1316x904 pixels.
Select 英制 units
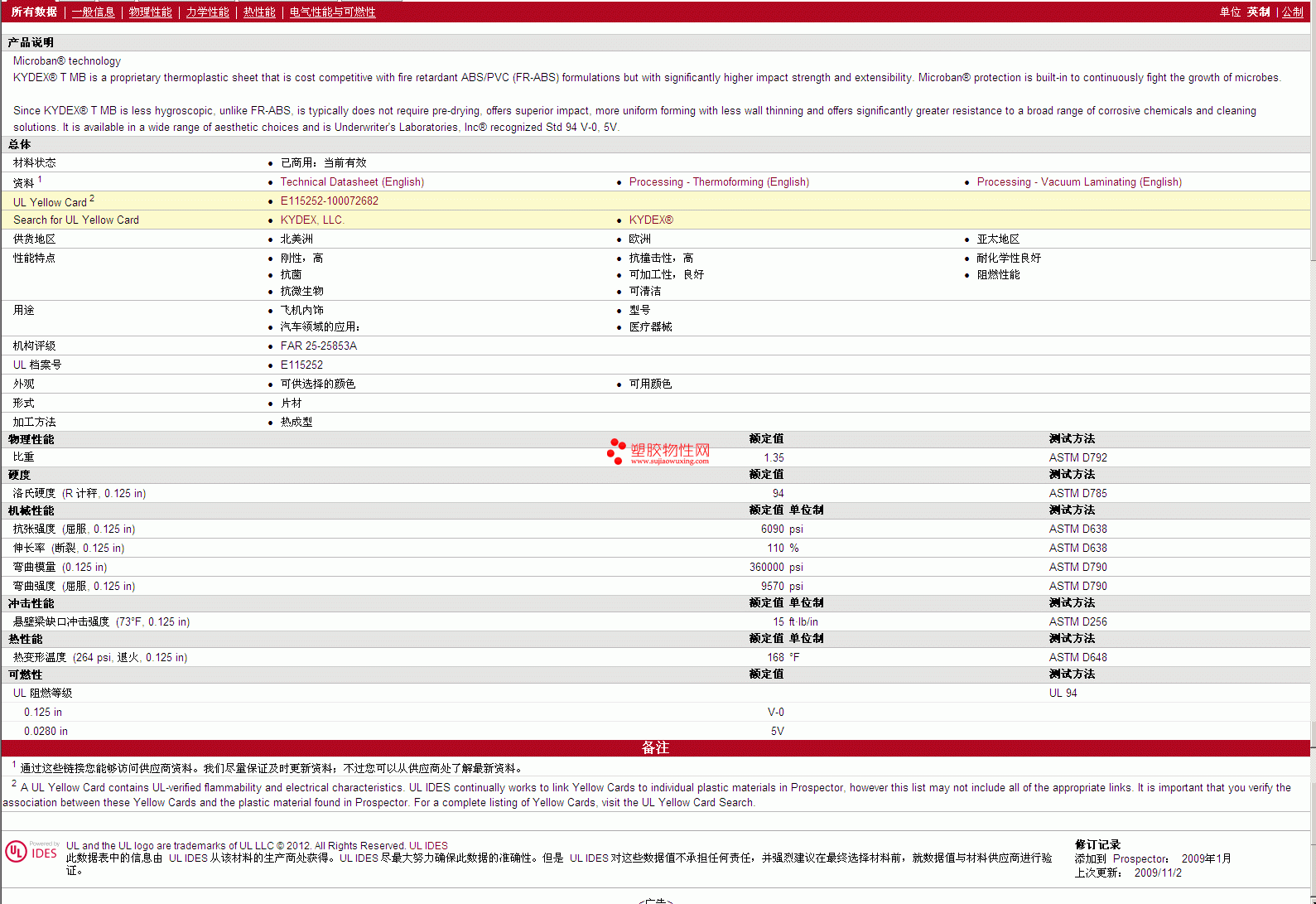click(1258, 12)
